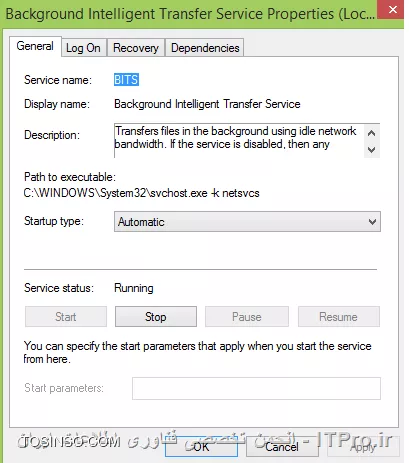Click the Apply button
The width and height of the screenshot is (409, 463).
click(x=363, y=447)
